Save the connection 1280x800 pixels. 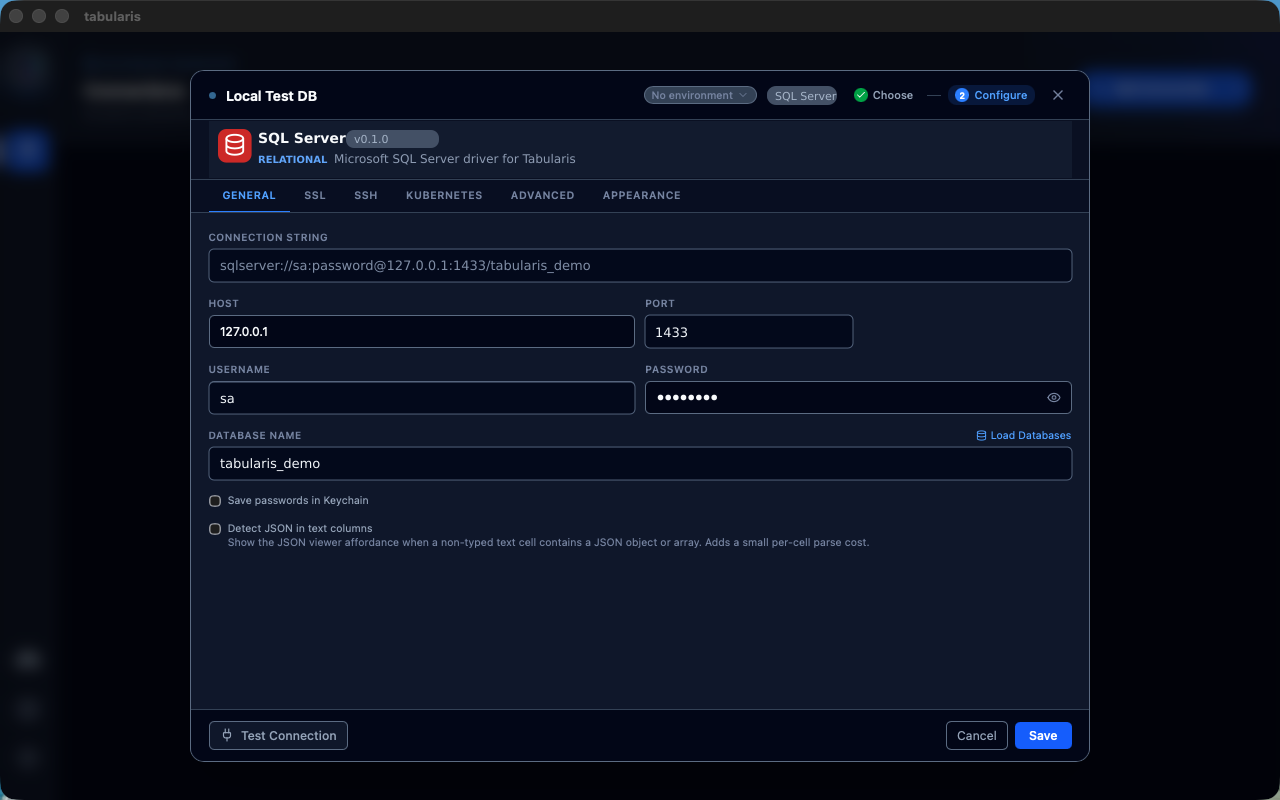[1043, 736]
